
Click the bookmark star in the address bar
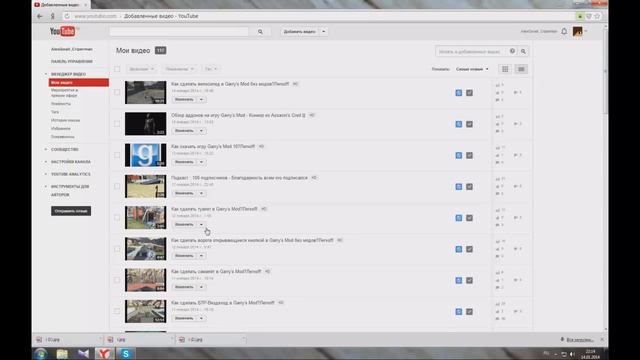(x=597, y=16)
